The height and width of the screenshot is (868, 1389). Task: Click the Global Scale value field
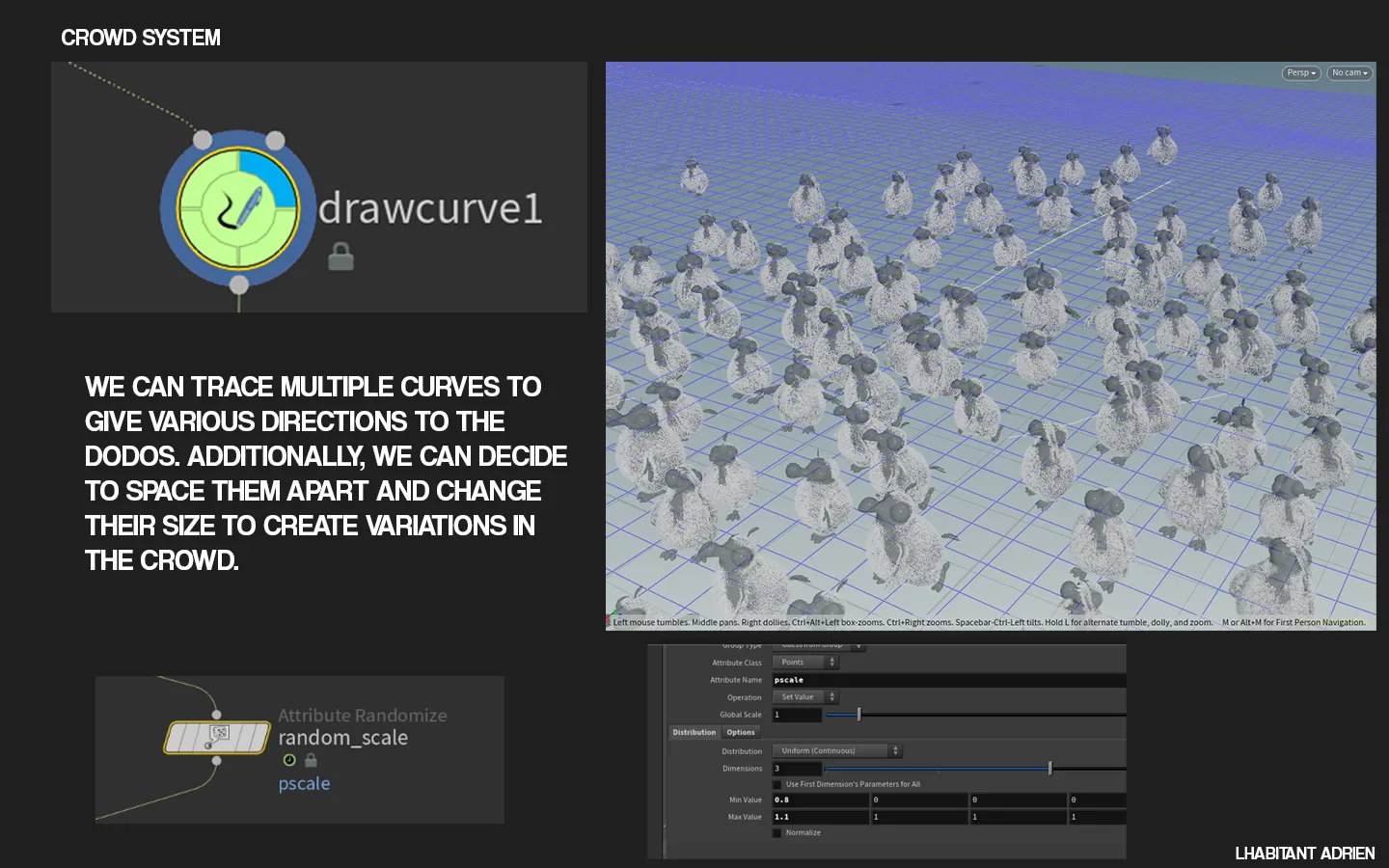tap(798, 715)
